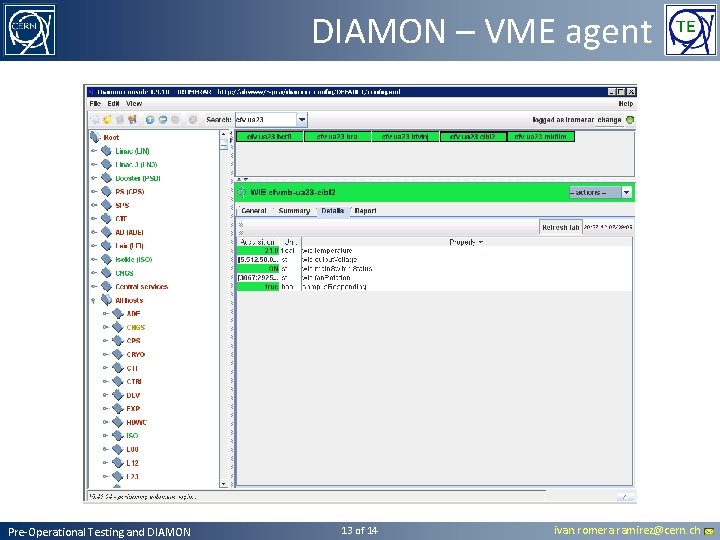
Task: Select the HDWC host group label
Action: (136, 422)
